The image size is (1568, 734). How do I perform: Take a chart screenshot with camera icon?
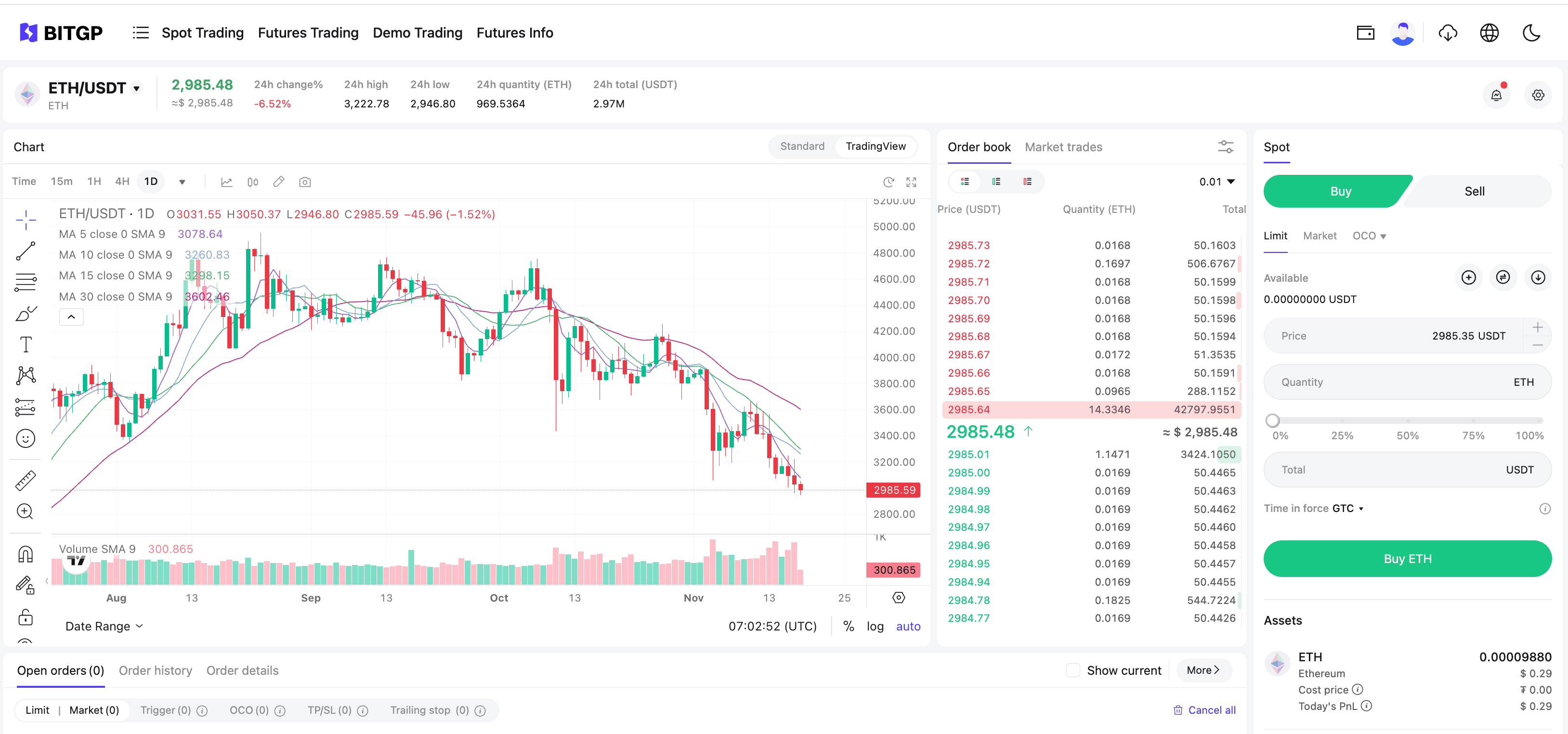point(304,182)
